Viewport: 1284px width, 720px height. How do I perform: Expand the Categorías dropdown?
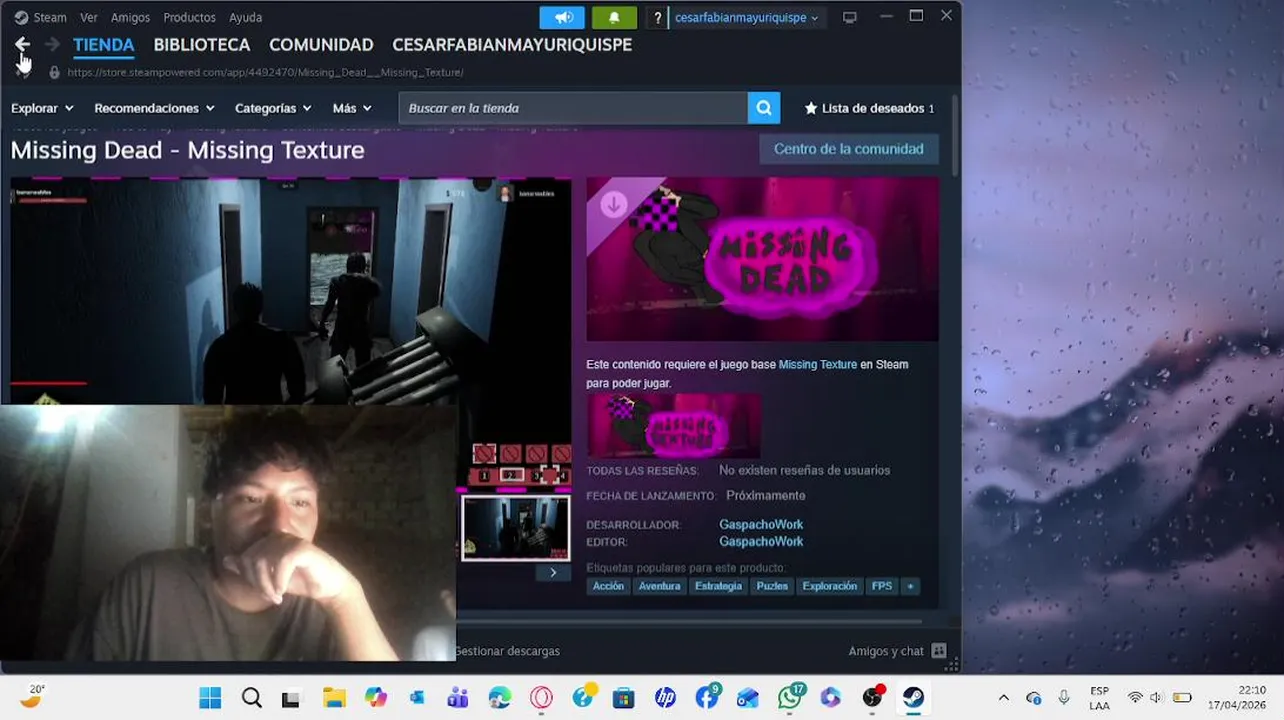[273, 108]
